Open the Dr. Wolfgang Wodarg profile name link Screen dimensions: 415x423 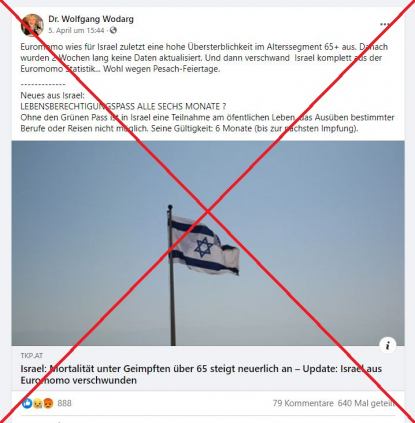pos(91,19)
